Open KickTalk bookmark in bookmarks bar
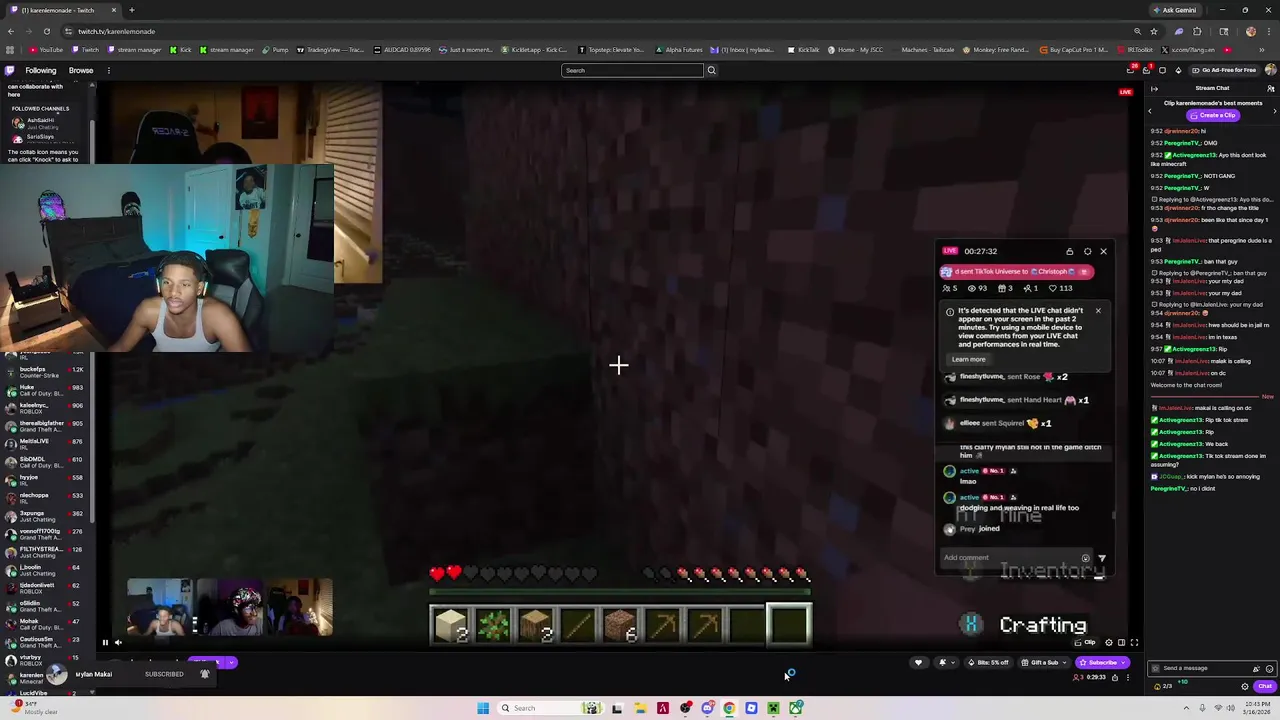The height and width of the screenshot is (720, 1280). (x=803, y=50)
